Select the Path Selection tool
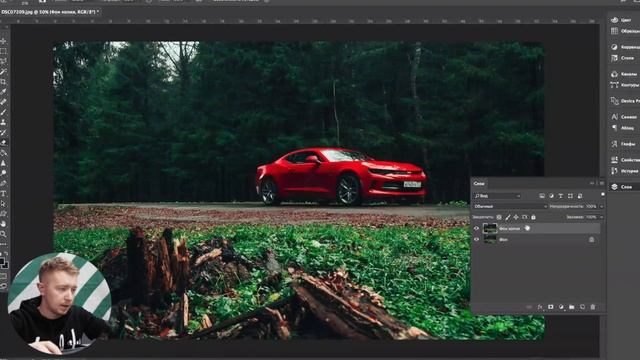 tap(3, 204)
